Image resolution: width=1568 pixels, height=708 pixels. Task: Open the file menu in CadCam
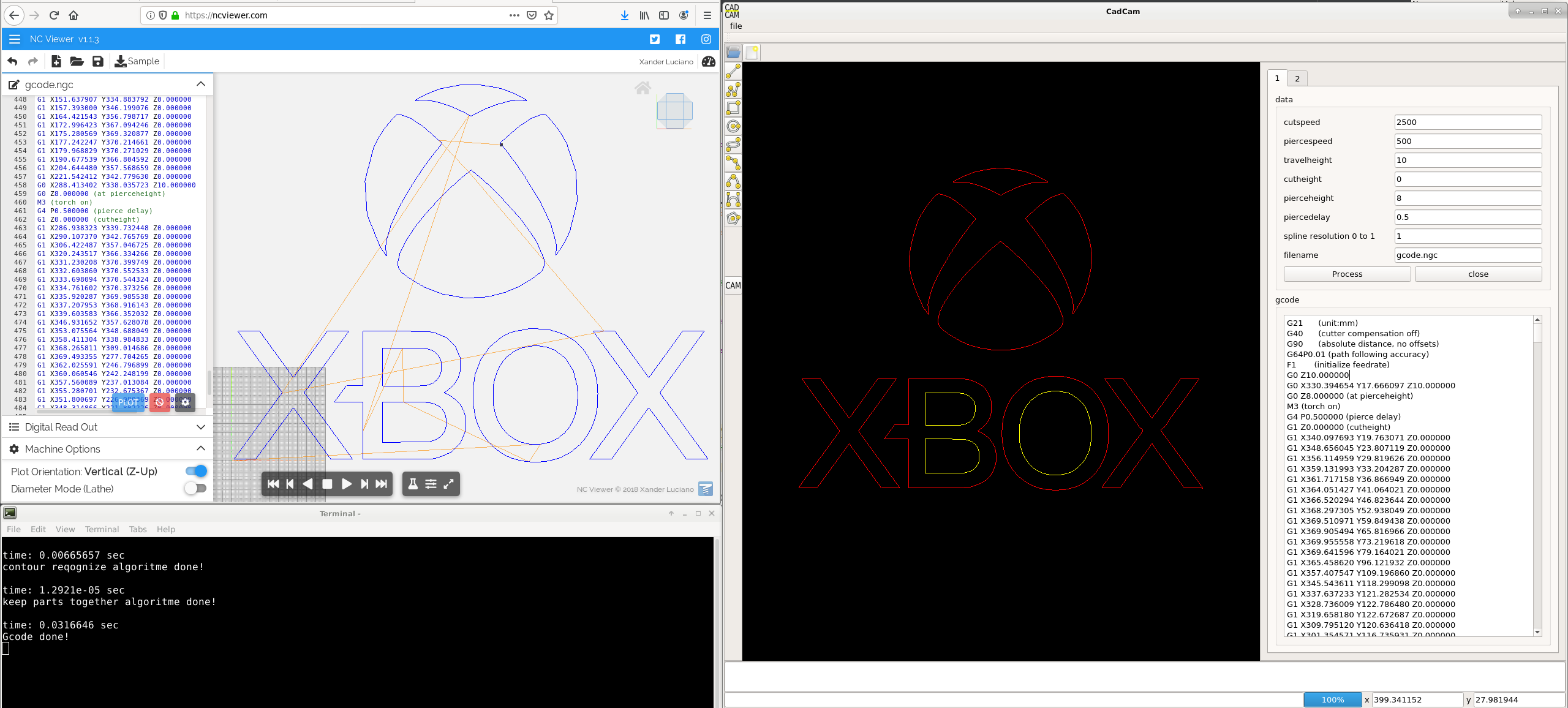[736, 26]
